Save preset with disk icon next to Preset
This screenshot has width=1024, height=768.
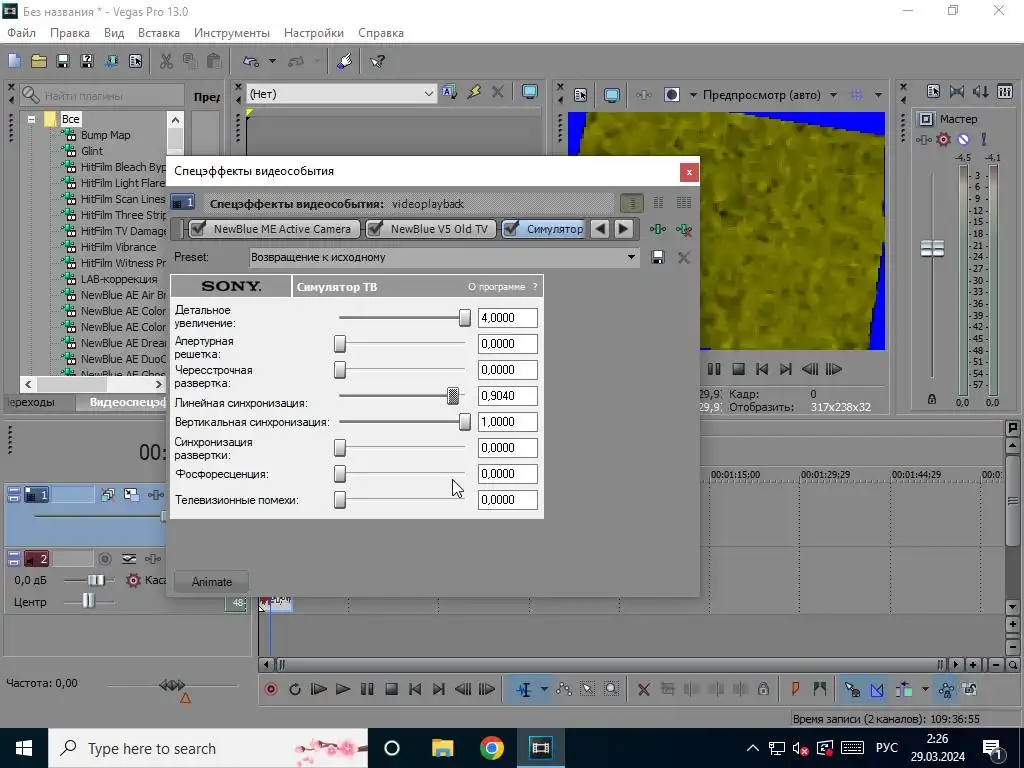pyautogui.click(x=658, y=257)
